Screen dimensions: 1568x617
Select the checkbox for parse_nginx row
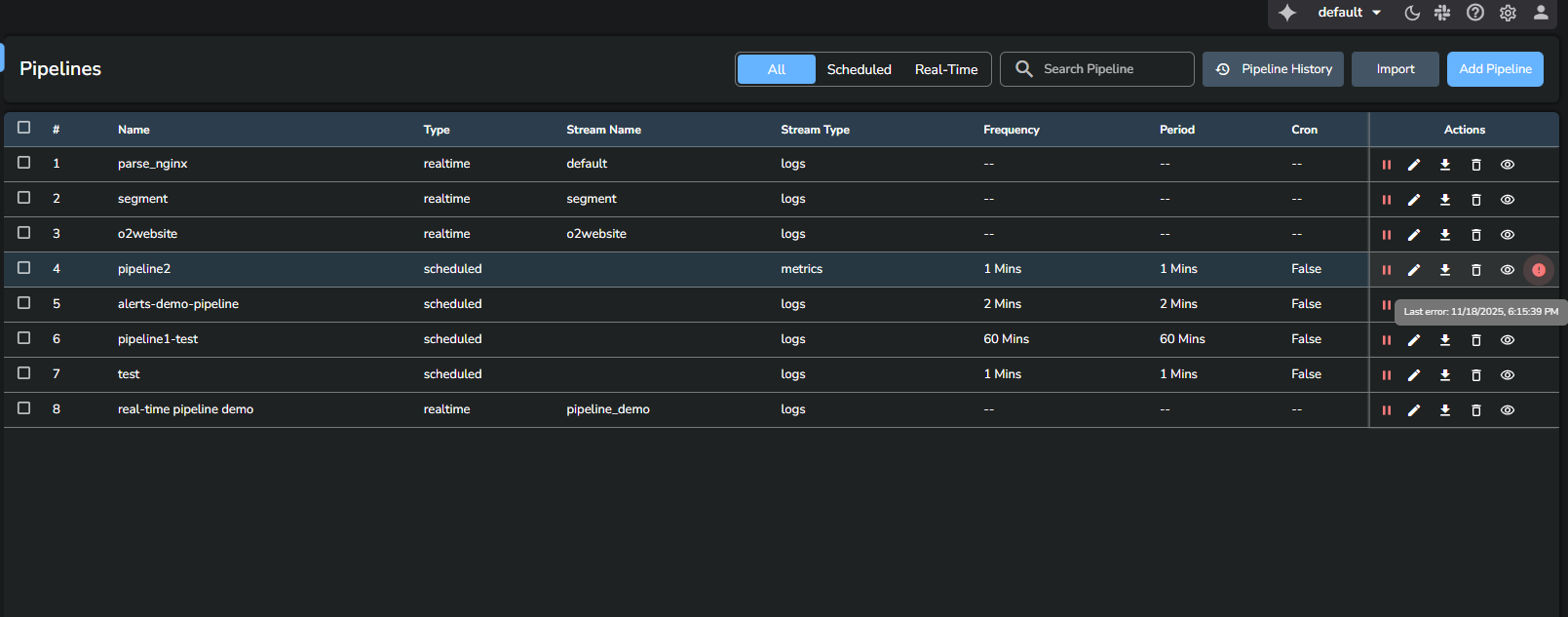point(24,163)
